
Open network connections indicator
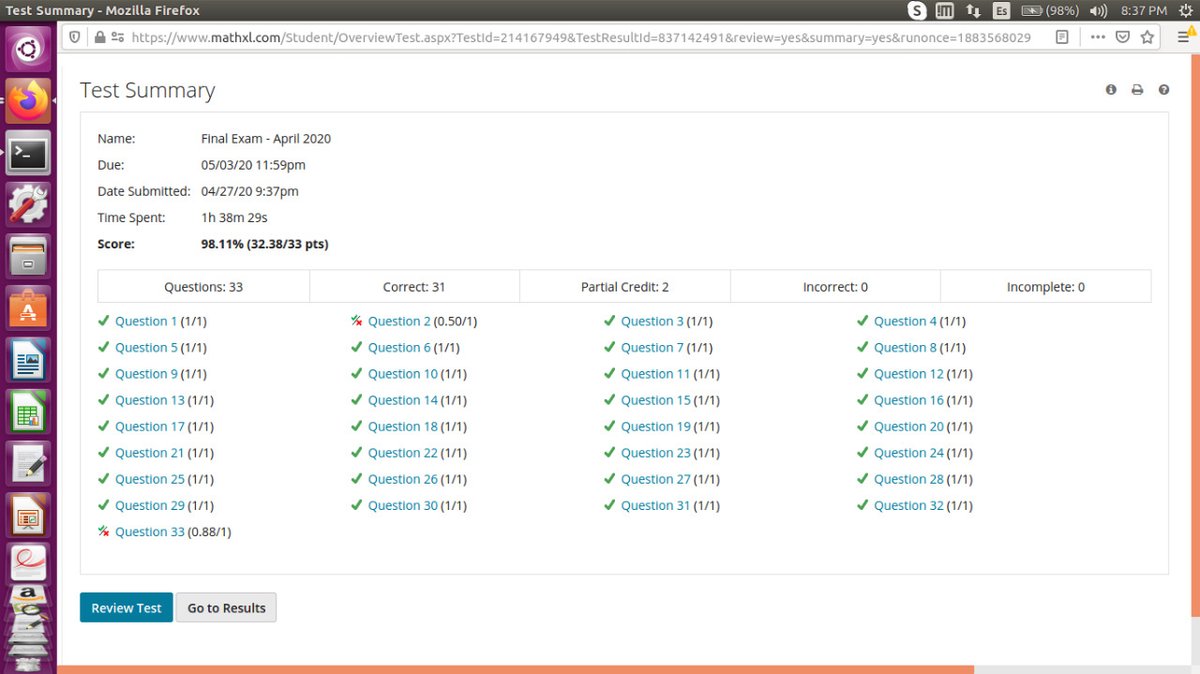pos(973,11)
